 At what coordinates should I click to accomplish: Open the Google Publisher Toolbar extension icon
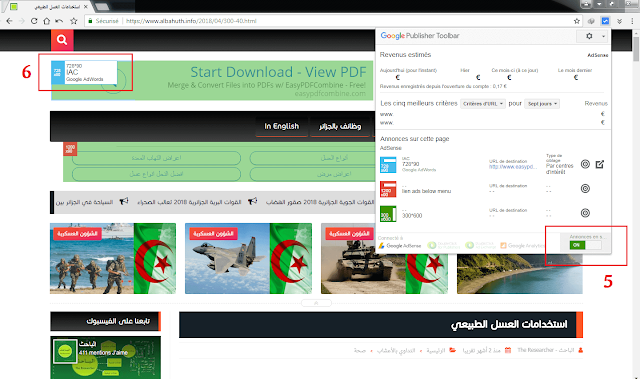point(605,21)
